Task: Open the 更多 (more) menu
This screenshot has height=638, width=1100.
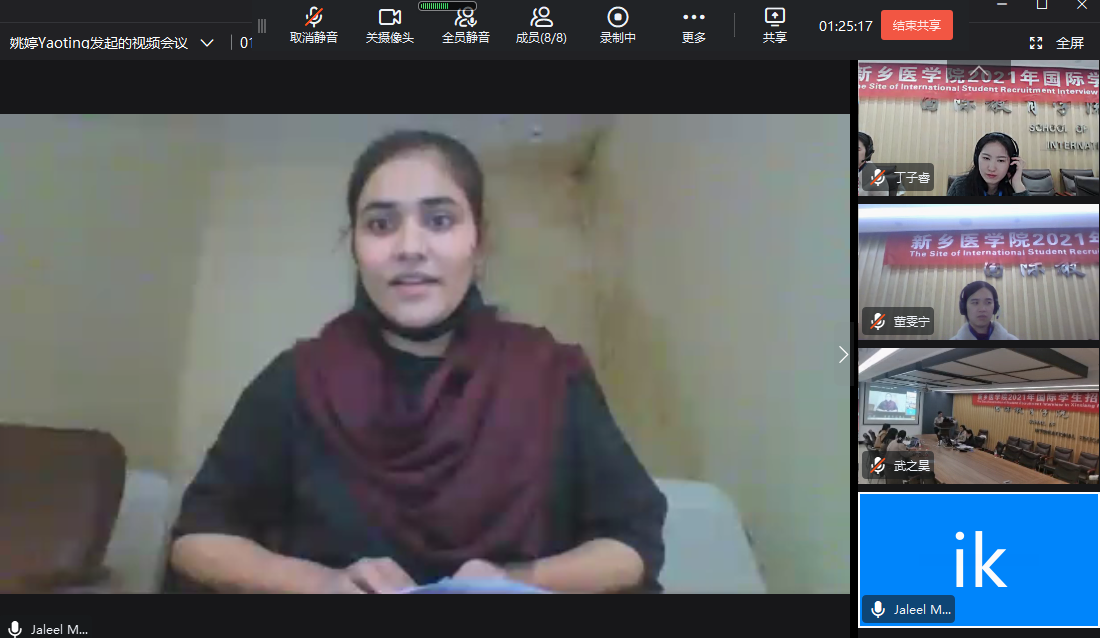Action: pos(693,18)
